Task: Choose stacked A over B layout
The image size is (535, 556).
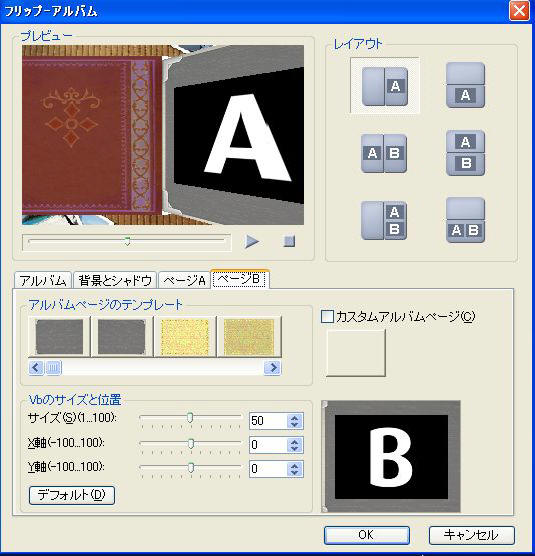Action: [465, 153]
